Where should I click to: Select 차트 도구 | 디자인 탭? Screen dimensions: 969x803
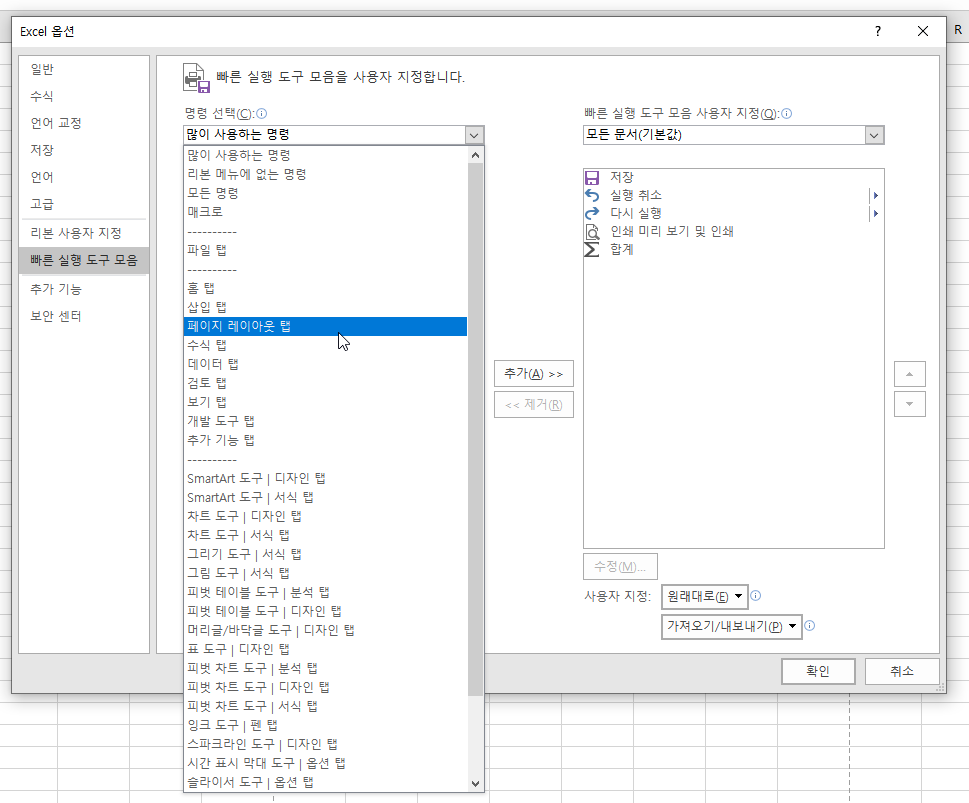325,516
